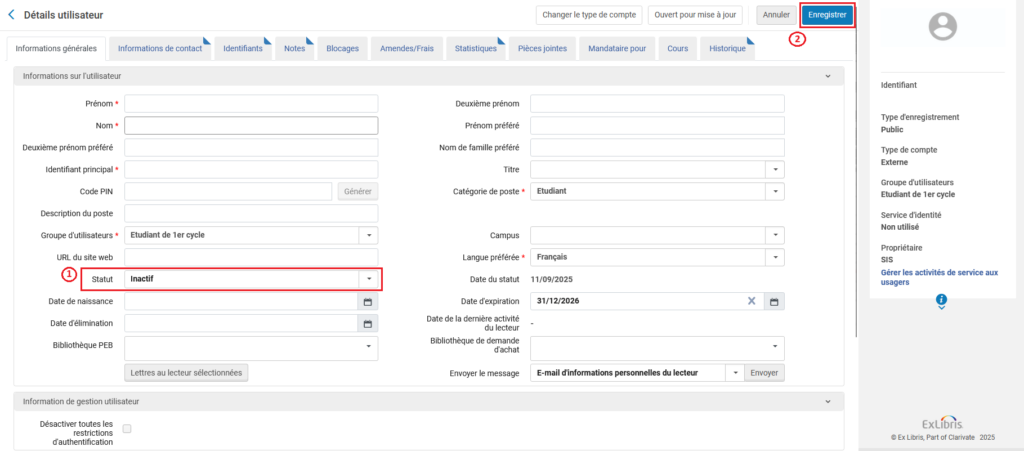Open the Statut dropdown
Image resolution: width=1024 pixels, height=451 pixels.
pos(369,278)
